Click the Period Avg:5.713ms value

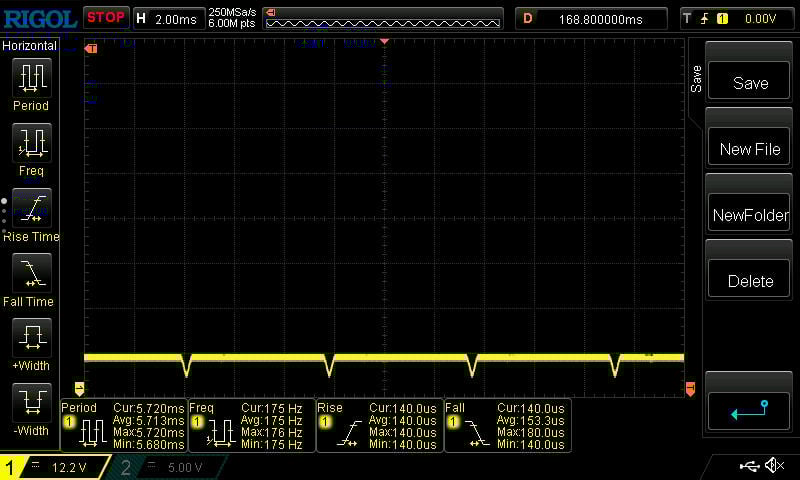pyautogui.click(x=148, y=421)
